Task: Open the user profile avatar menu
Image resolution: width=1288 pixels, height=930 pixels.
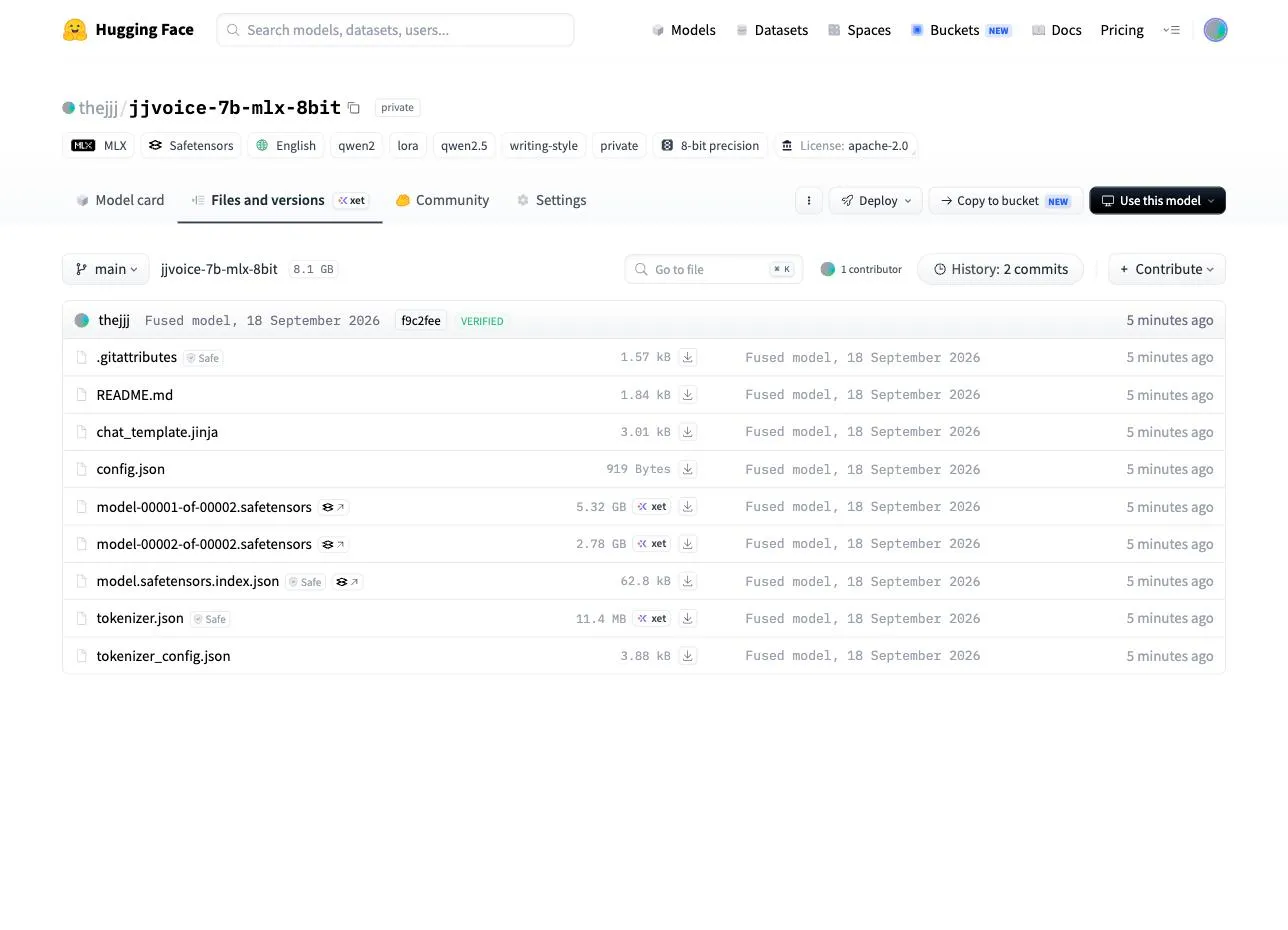Action: [x=1215, y=30]
